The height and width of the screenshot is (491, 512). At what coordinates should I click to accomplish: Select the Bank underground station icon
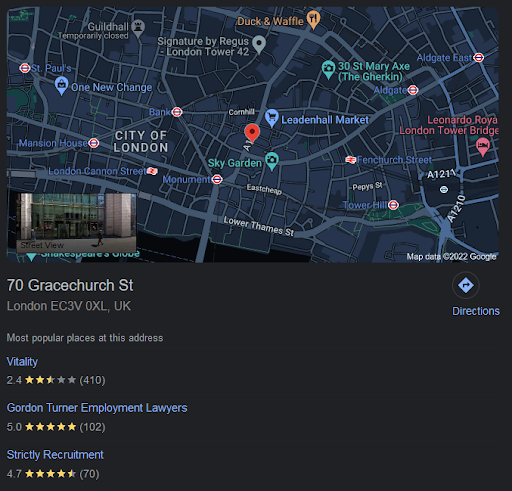click(x=177, y=112)
